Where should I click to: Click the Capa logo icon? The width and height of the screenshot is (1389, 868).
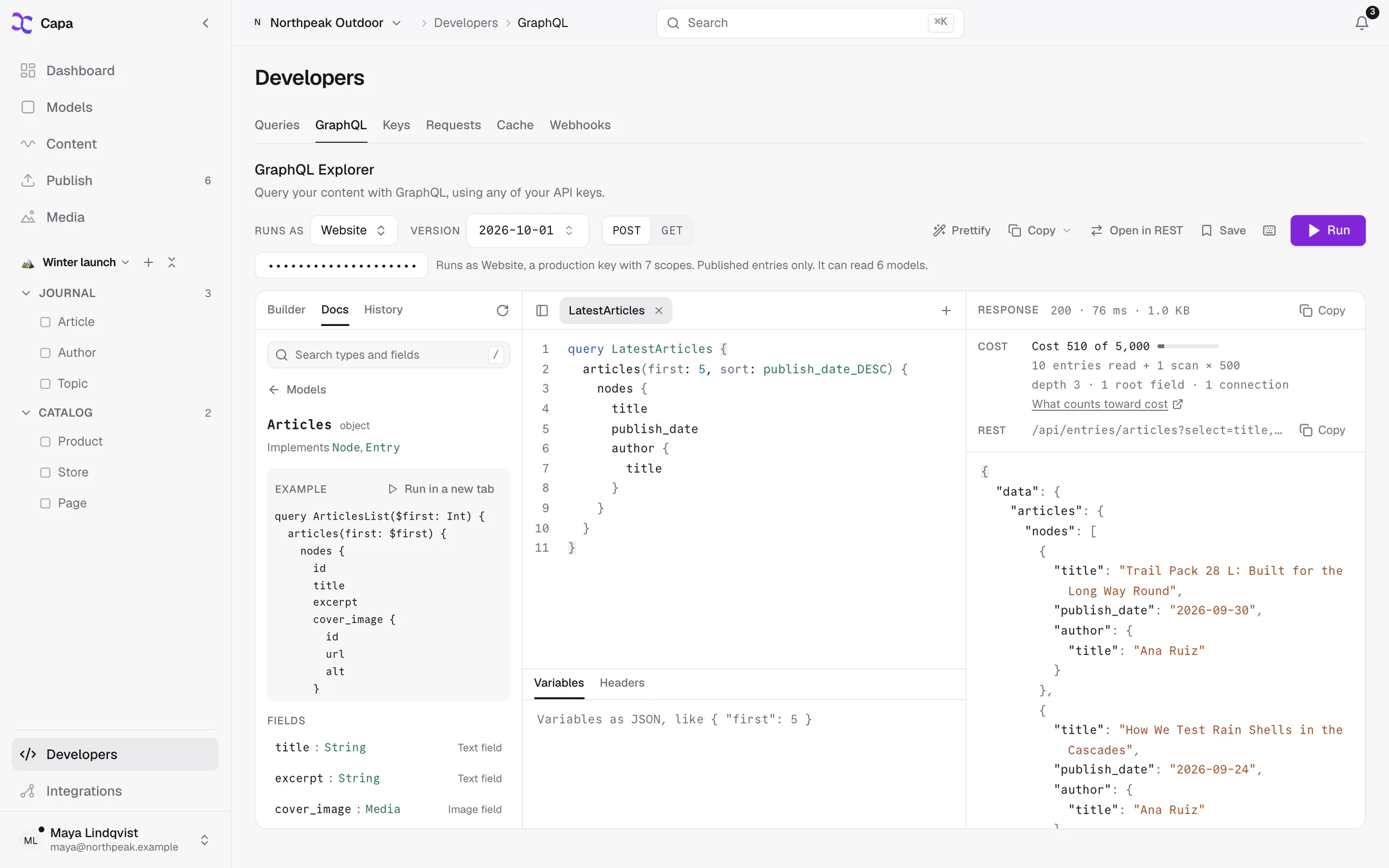point(22,23)
